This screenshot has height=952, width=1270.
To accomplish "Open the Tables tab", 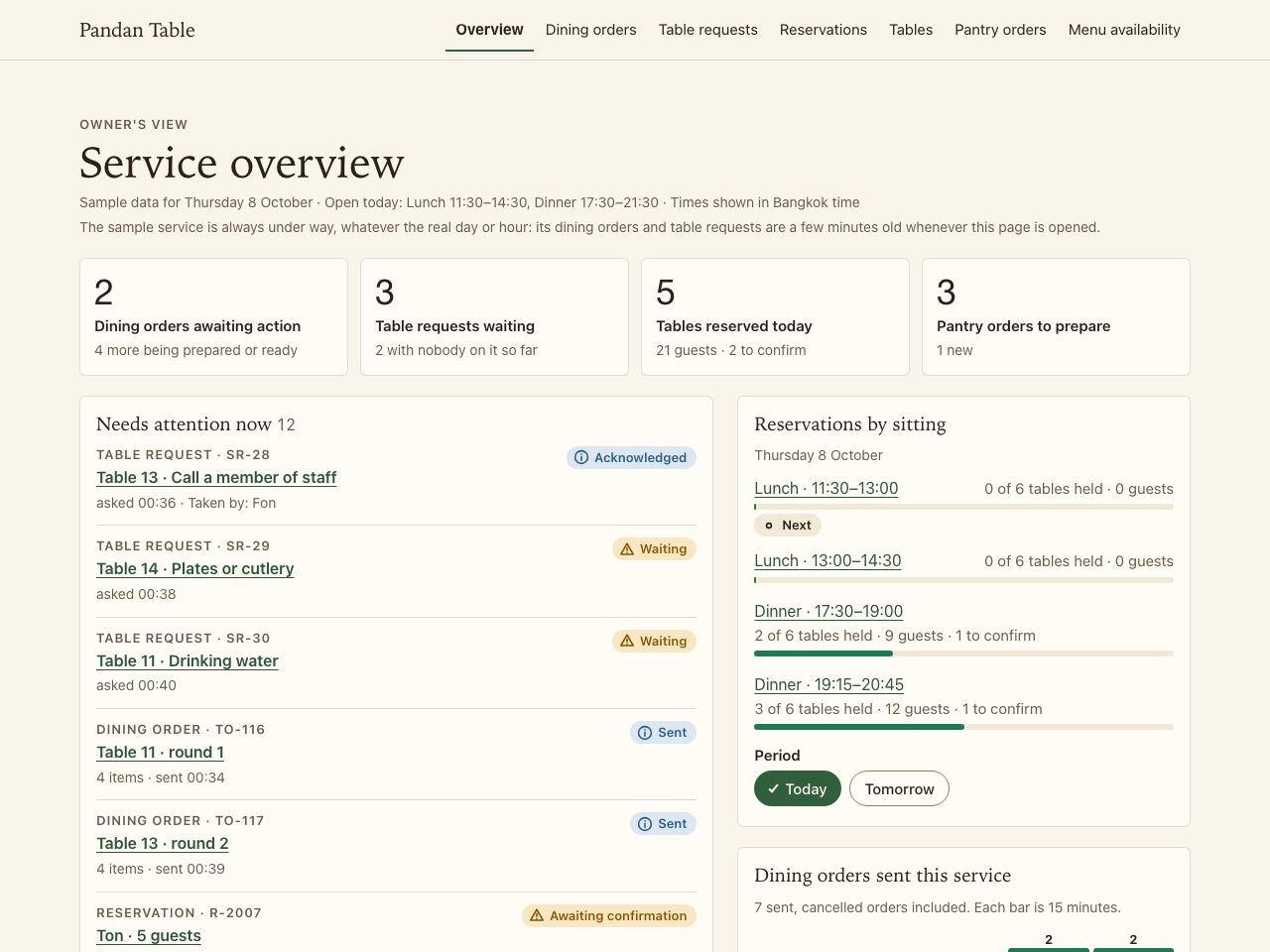I will tap(911, 30).
